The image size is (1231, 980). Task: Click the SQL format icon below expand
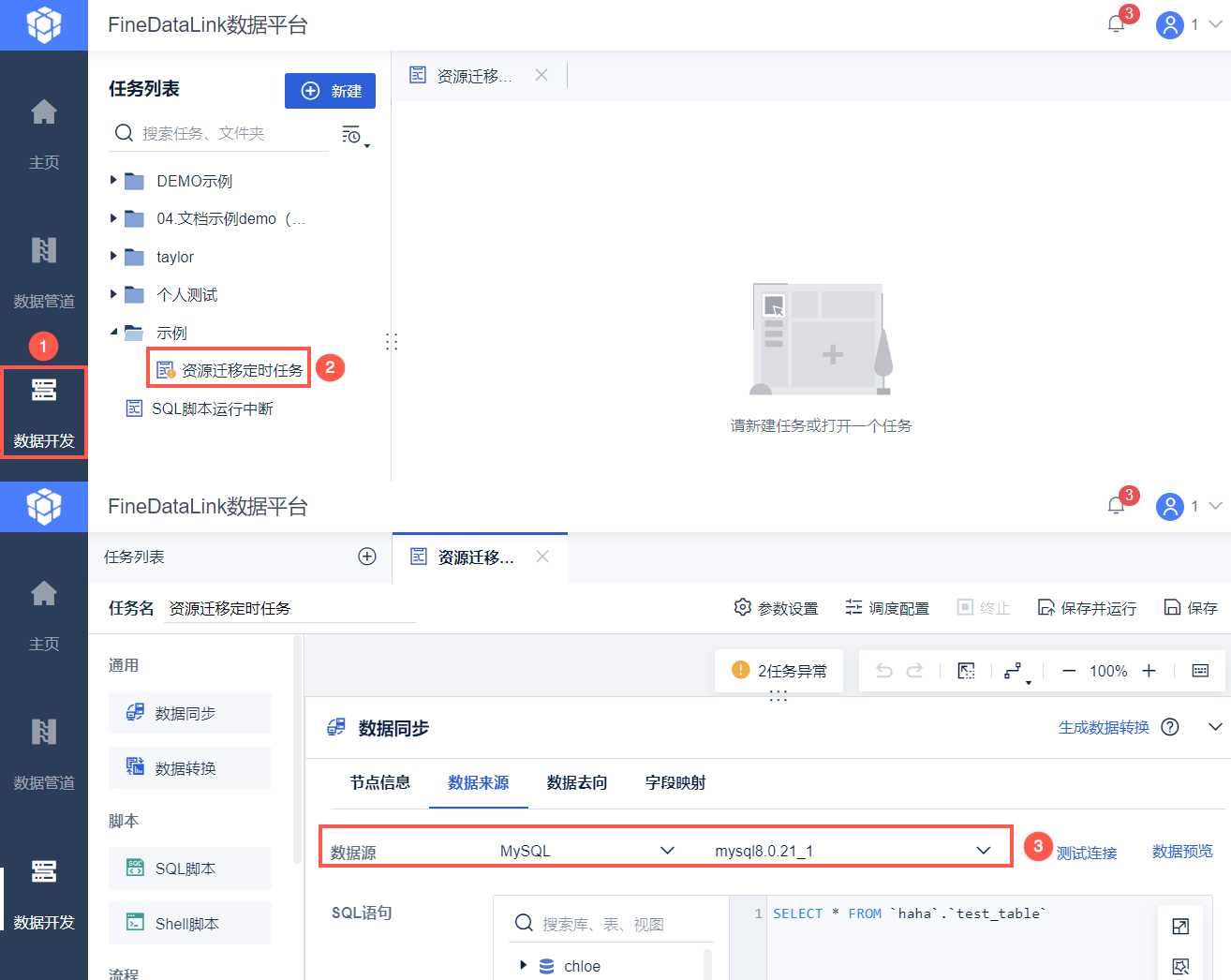pyautogui.click(x=1180, y=966)
